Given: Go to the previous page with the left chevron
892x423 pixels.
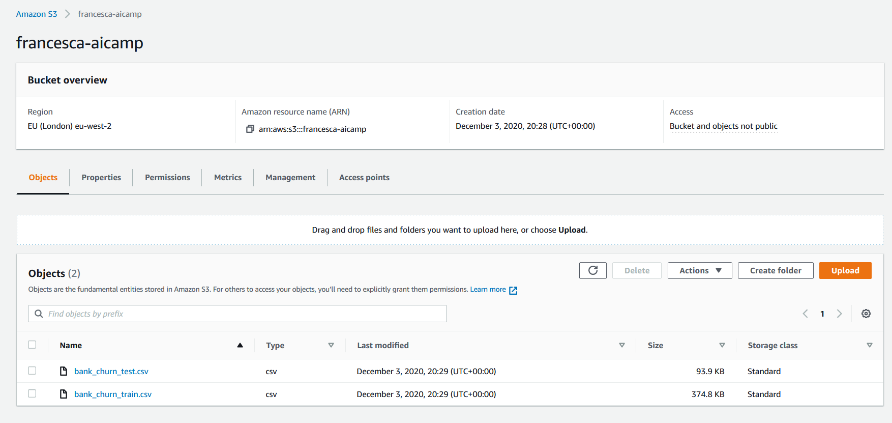Looking at the screenshot, I should coord(805,313).
